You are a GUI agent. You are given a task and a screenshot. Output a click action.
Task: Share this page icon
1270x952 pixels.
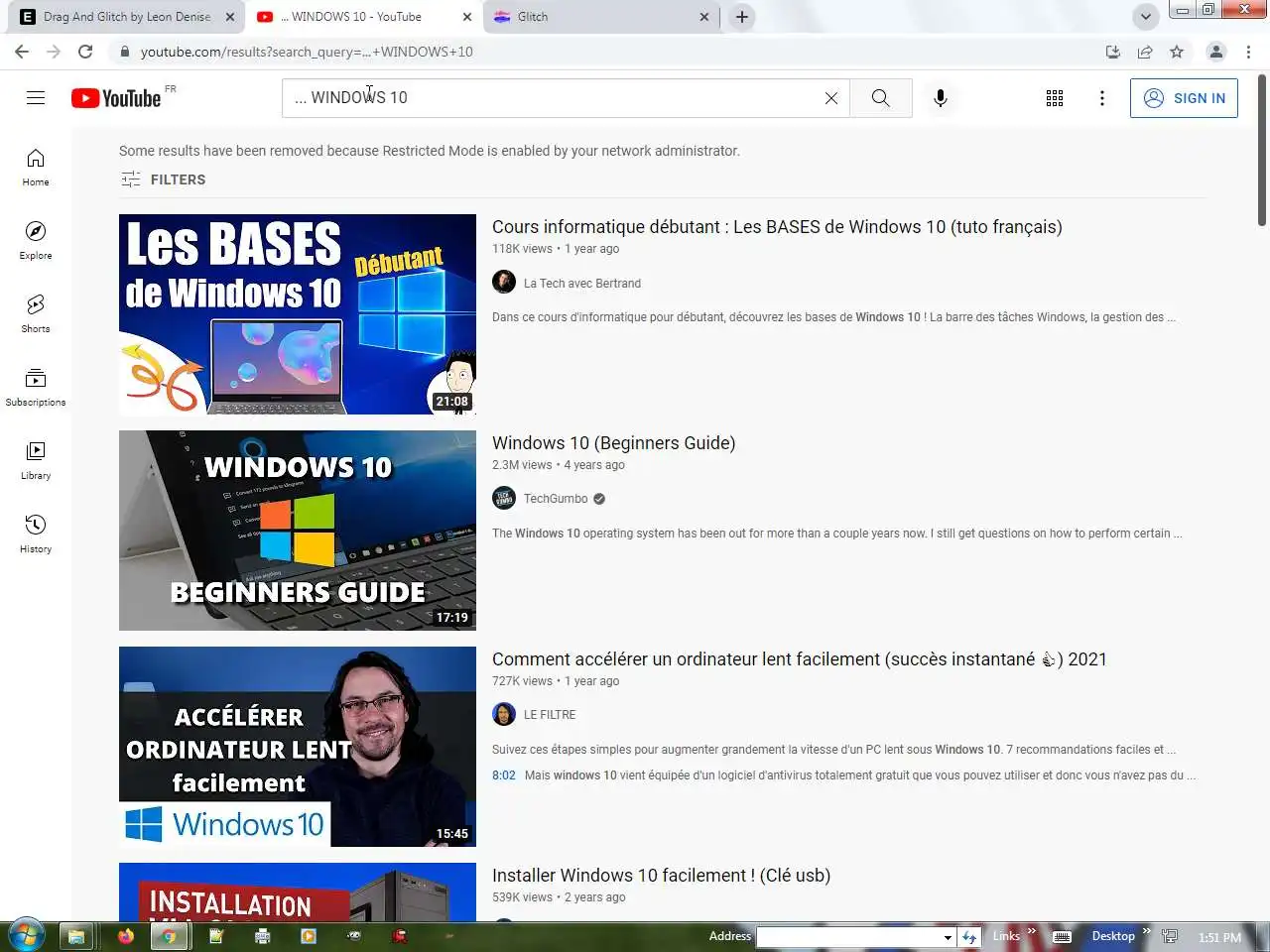coord(1145,52)
